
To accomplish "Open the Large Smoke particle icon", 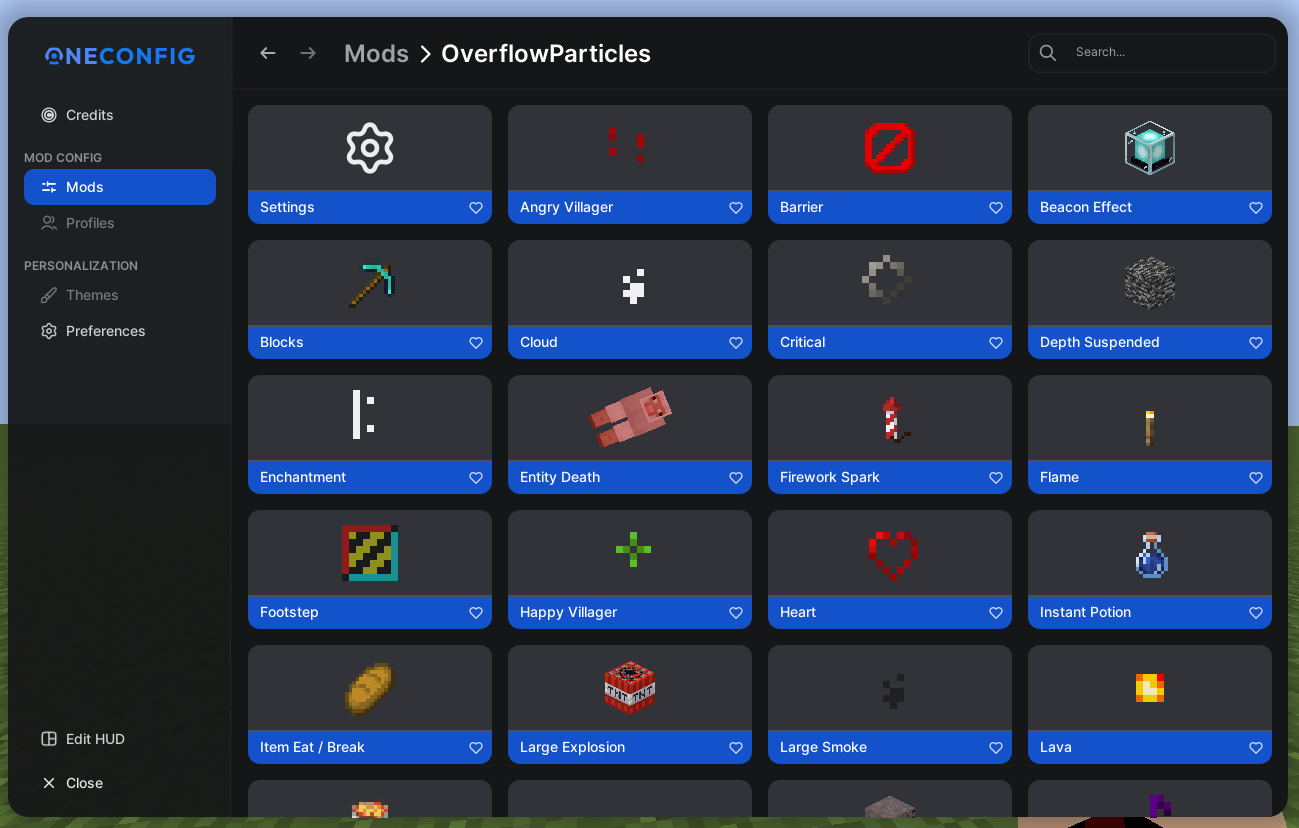I will tap(894, 691).
